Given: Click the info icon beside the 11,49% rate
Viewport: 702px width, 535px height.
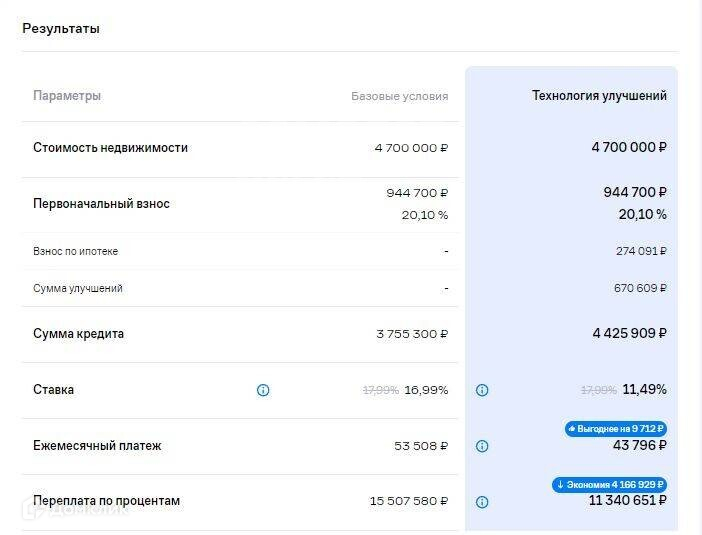Looking at the screenshot, I should 482,390.
